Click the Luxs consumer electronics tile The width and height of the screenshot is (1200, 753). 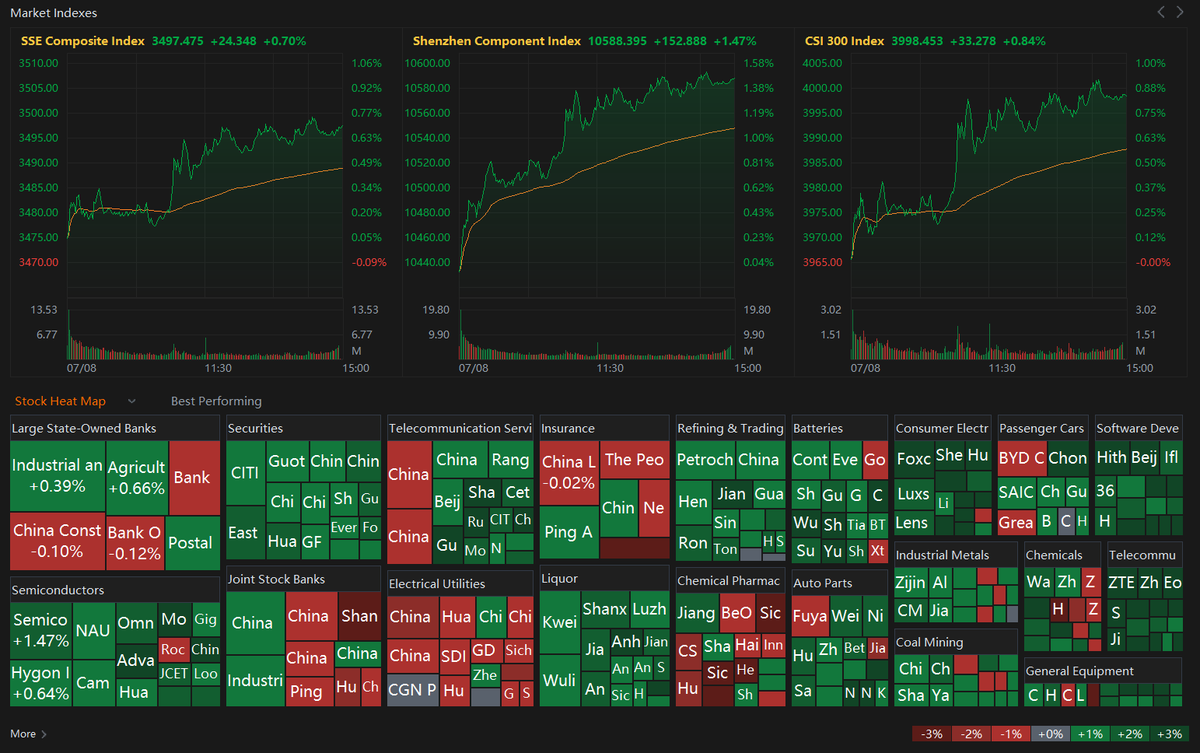[914, 494]
